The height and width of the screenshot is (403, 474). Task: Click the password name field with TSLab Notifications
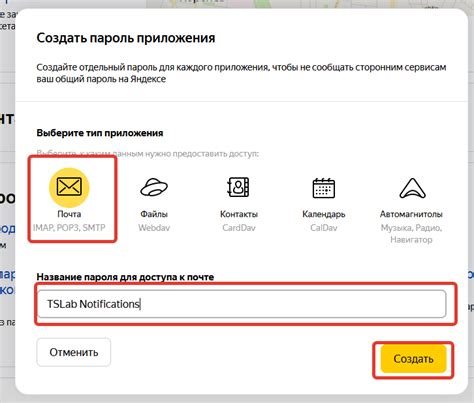tap(242, 304)
